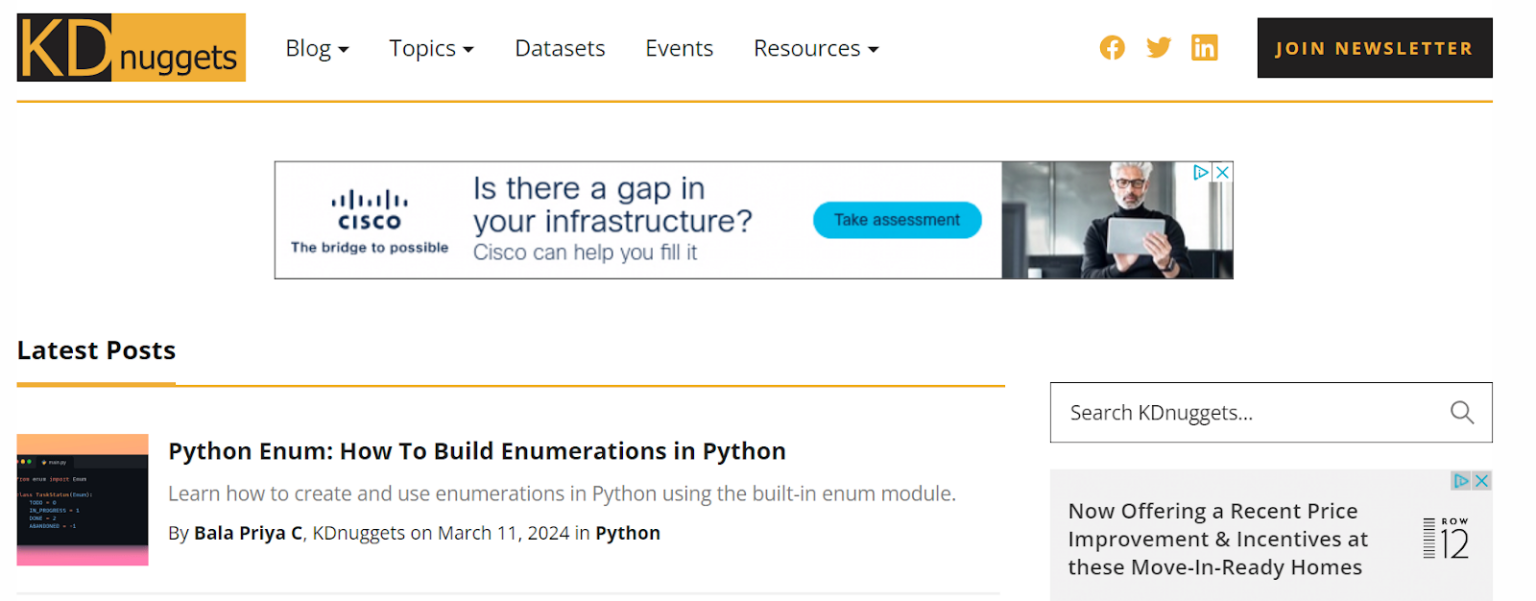This screenshot has height=601, width=1536.
Task: Click author link Bala Priya C
Action: (248, 533)
